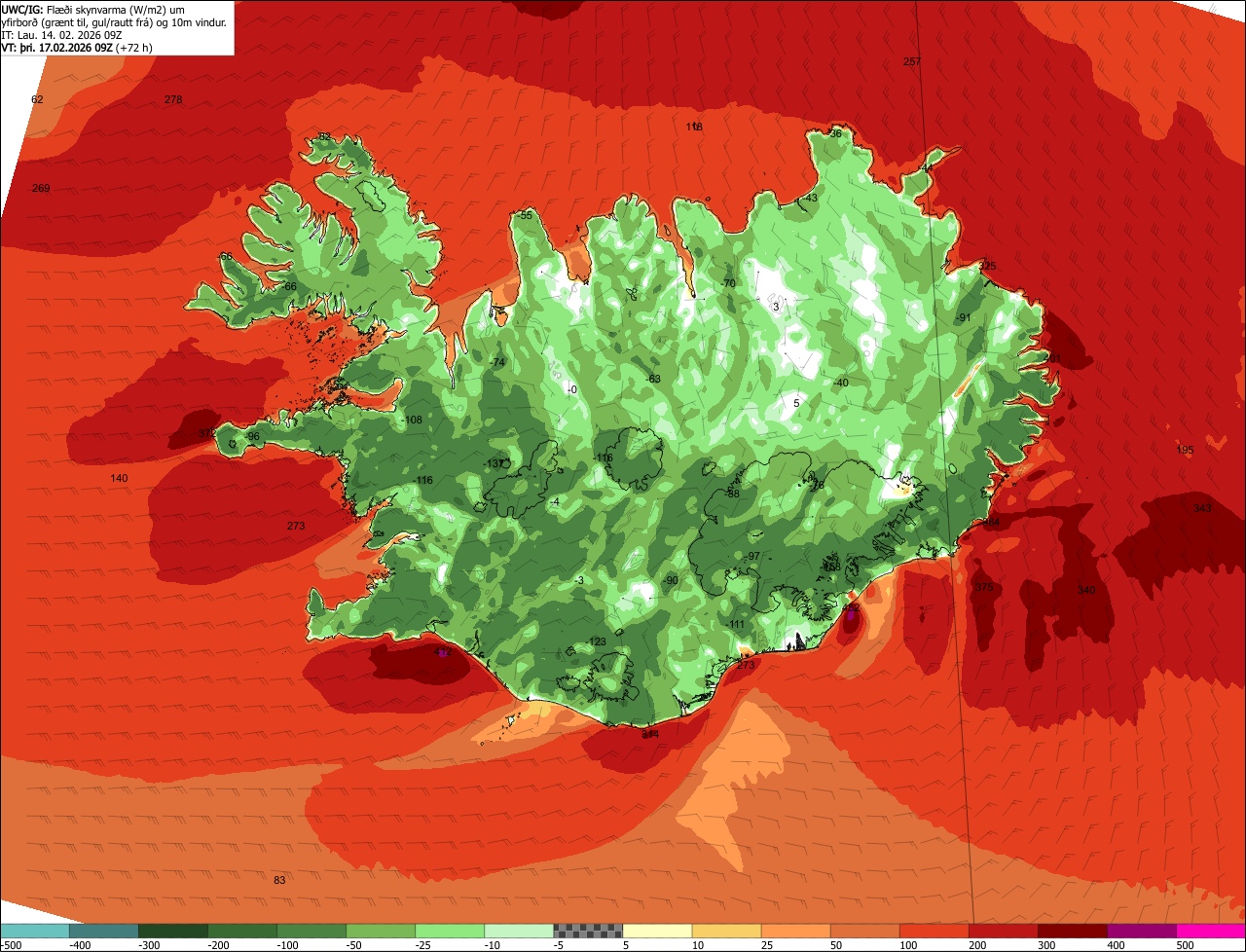Click the '-96' flux value on the map
This screenshot has width=1246, height=952.
[252, 436]
